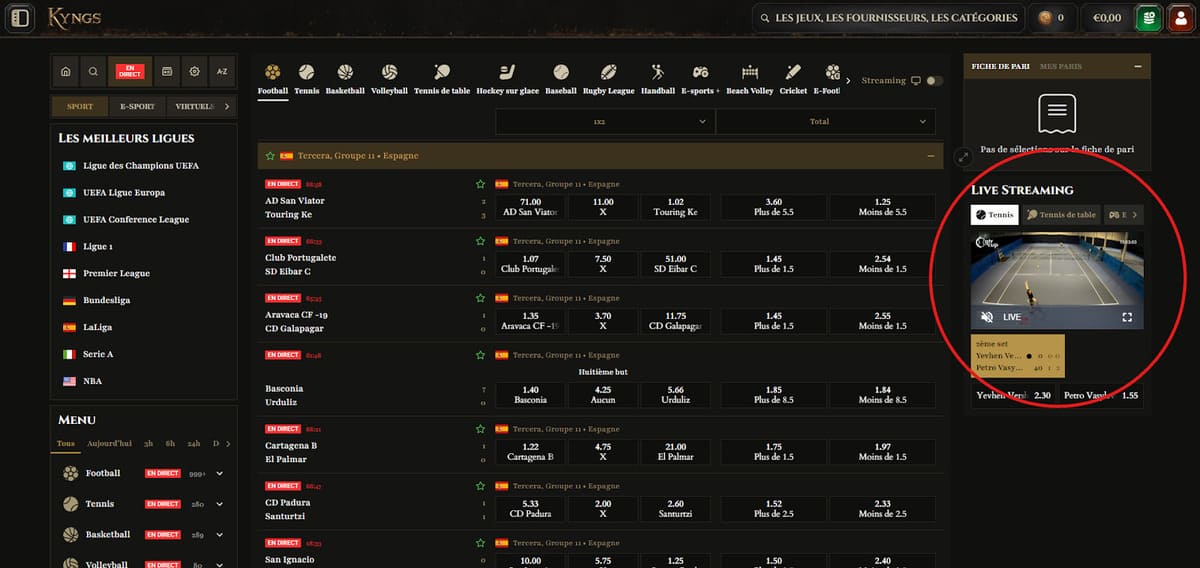The image size is (1200, 568).
Task: Expand bet slip with diagonal arrows icon
Action: pos(963,156)
